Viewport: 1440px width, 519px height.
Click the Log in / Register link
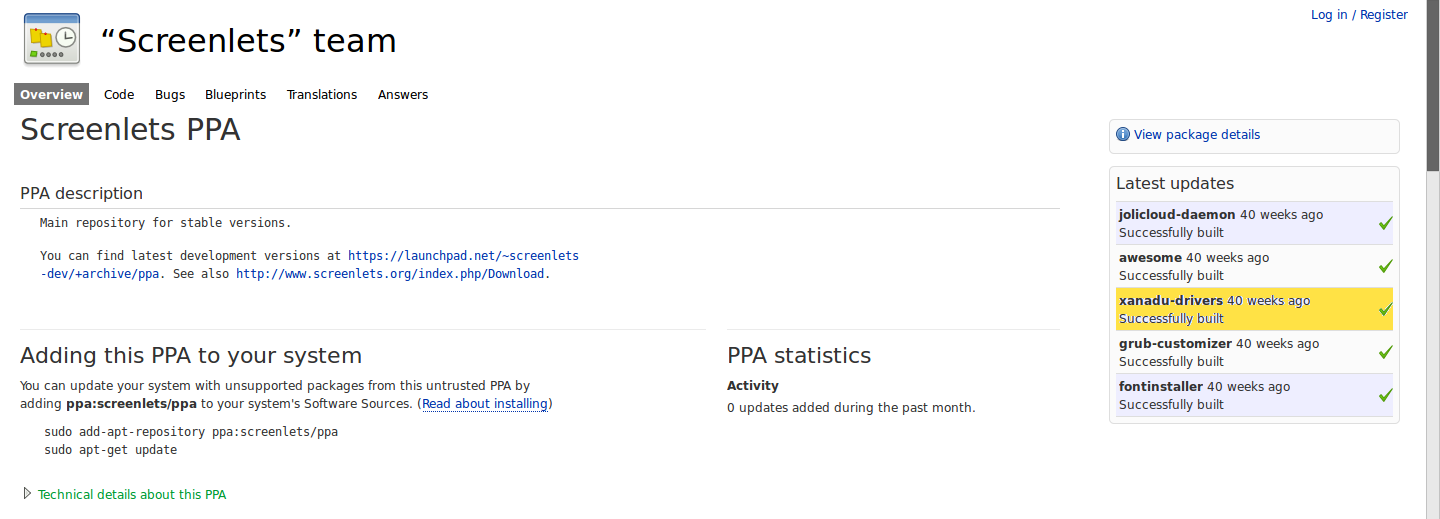[1358, 15]
